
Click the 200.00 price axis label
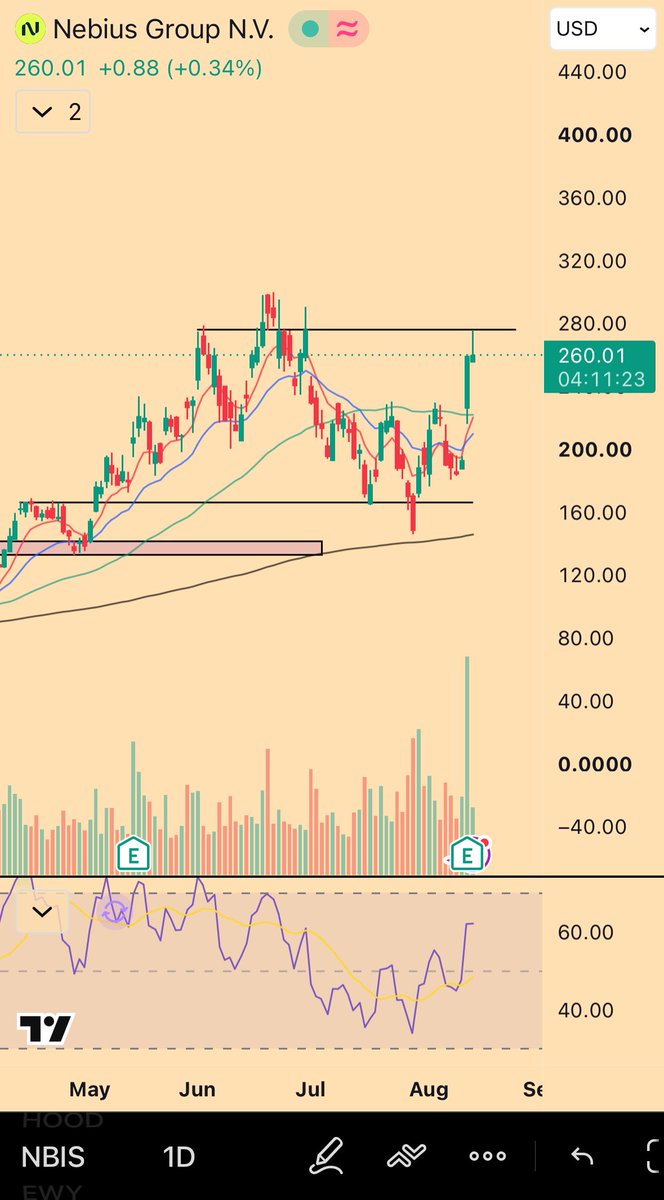[594, 450]
